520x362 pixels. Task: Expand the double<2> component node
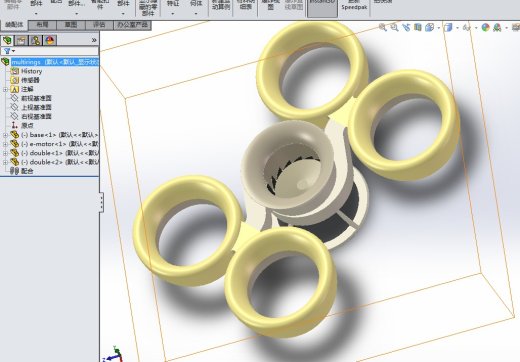(x=5, y=162)
